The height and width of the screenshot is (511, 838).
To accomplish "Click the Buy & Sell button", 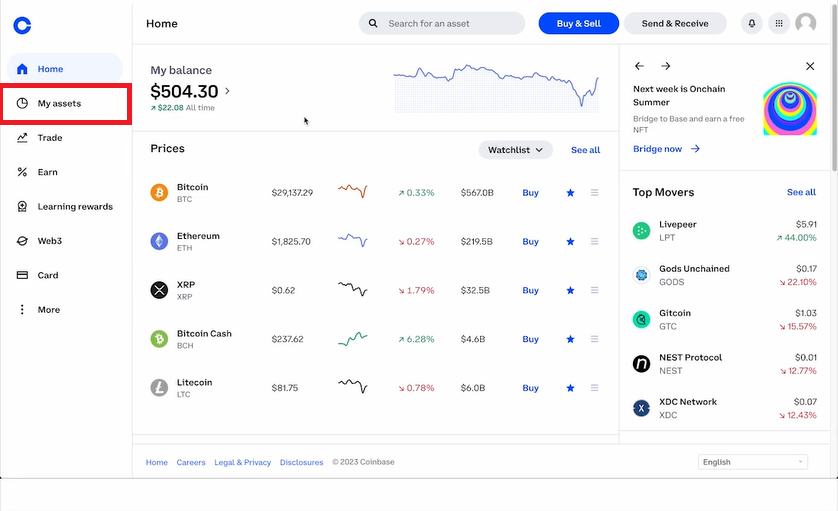I will pos(579,24).
